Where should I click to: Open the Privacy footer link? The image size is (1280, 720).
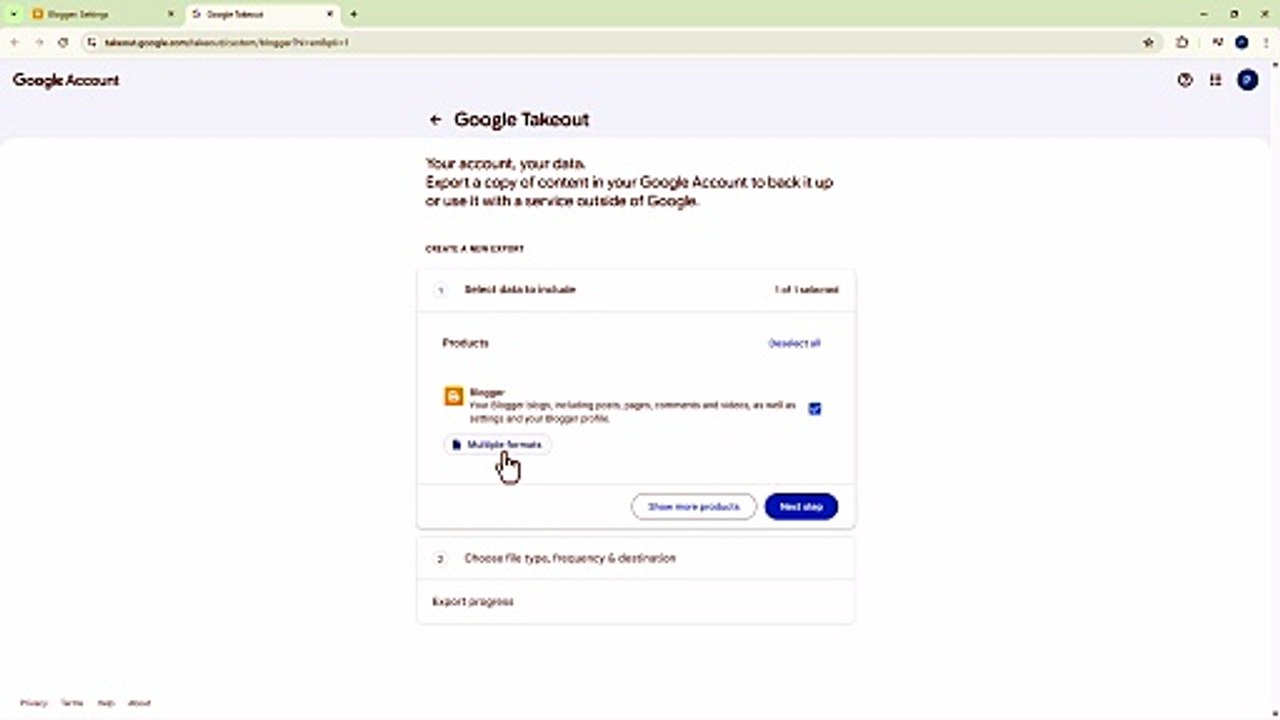click(34, 703)
